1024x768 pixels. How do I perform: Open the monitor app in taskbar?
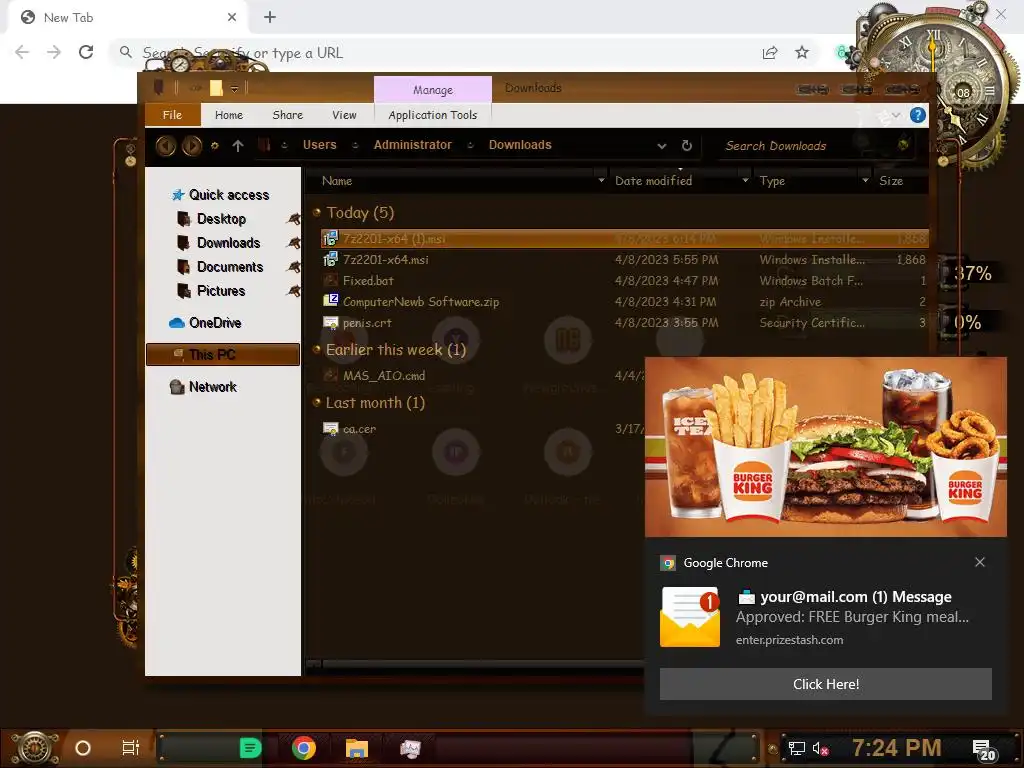coord(410,748)
